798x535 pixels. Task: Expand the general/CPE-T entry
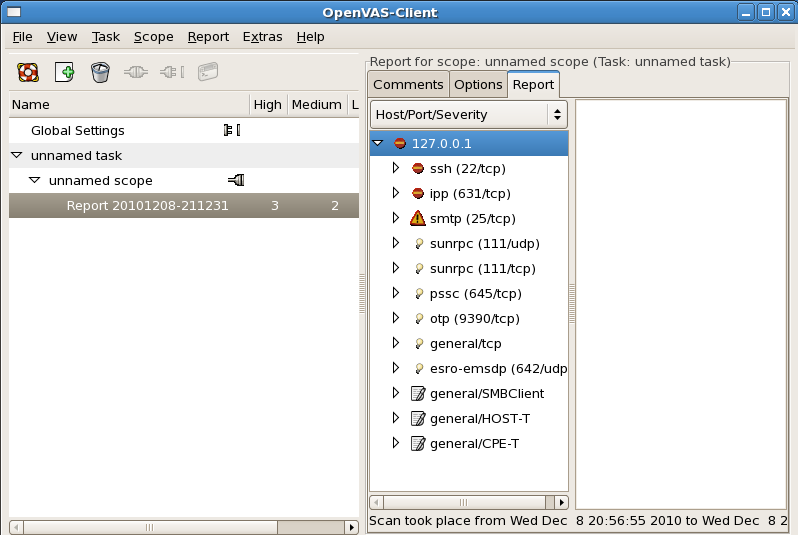click(395, 442)
